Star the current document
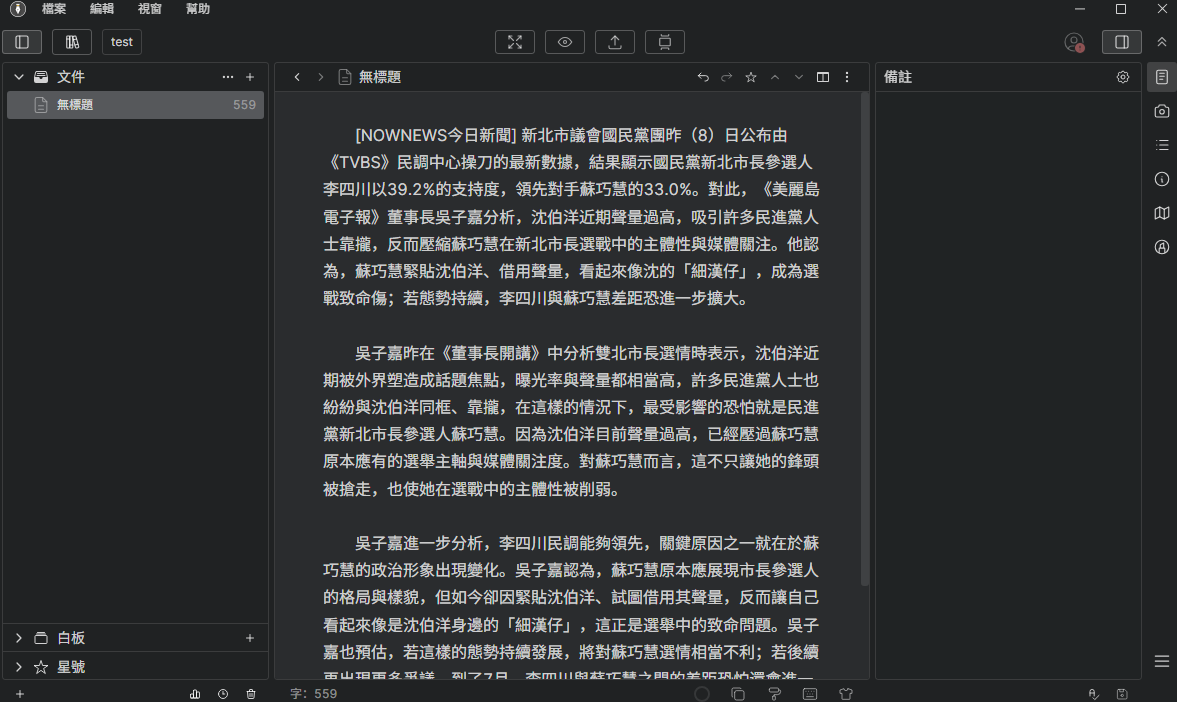 tap(751, 77)
